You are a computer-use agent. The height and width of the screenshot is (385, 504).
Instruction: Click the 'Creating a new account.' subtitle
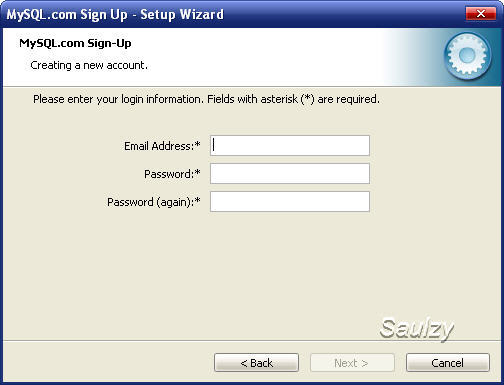(x=89, y=65)
